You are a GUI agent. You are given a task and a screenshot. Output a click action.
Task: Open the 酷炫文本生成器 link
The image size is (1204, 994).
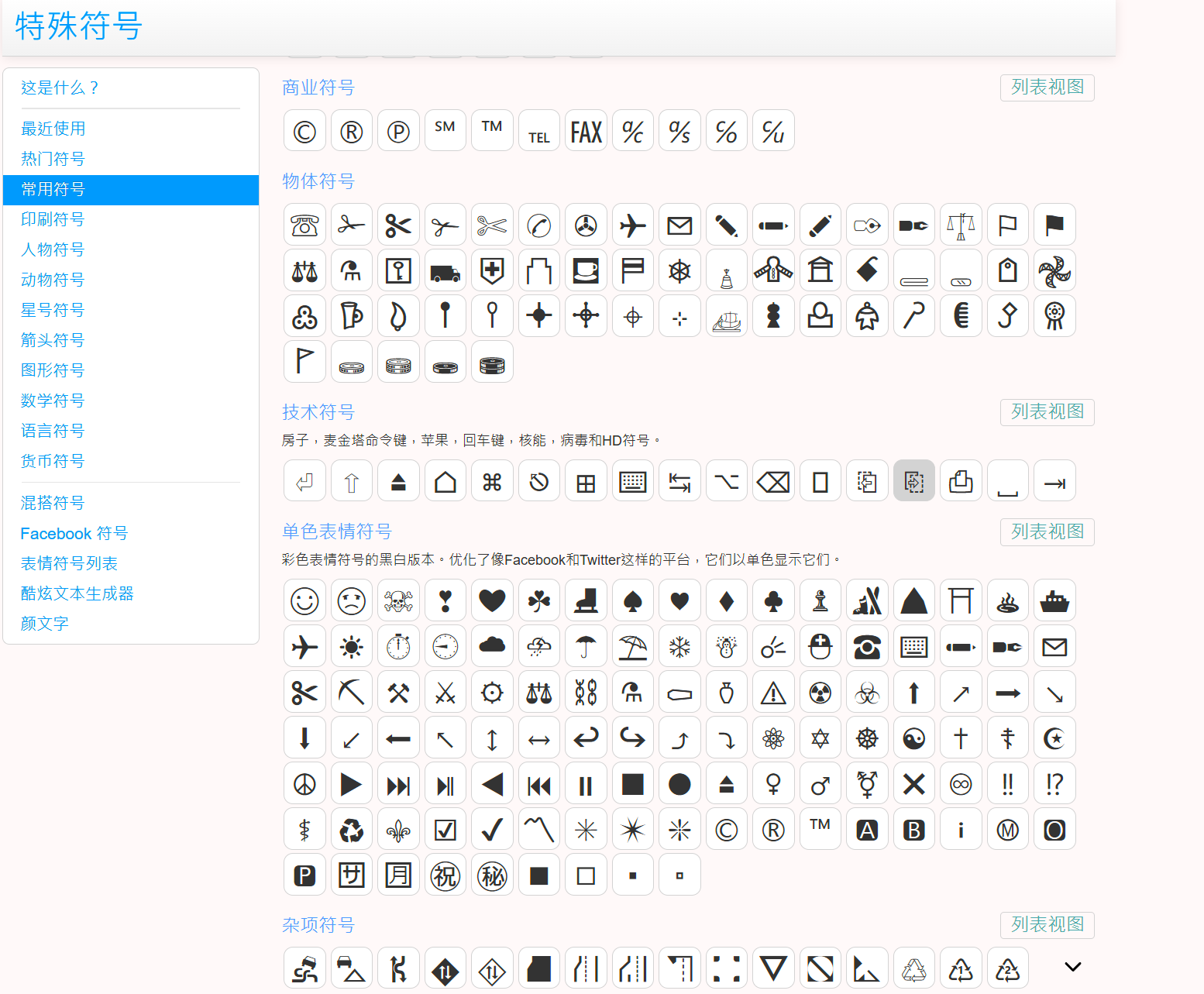coord(77,593)
